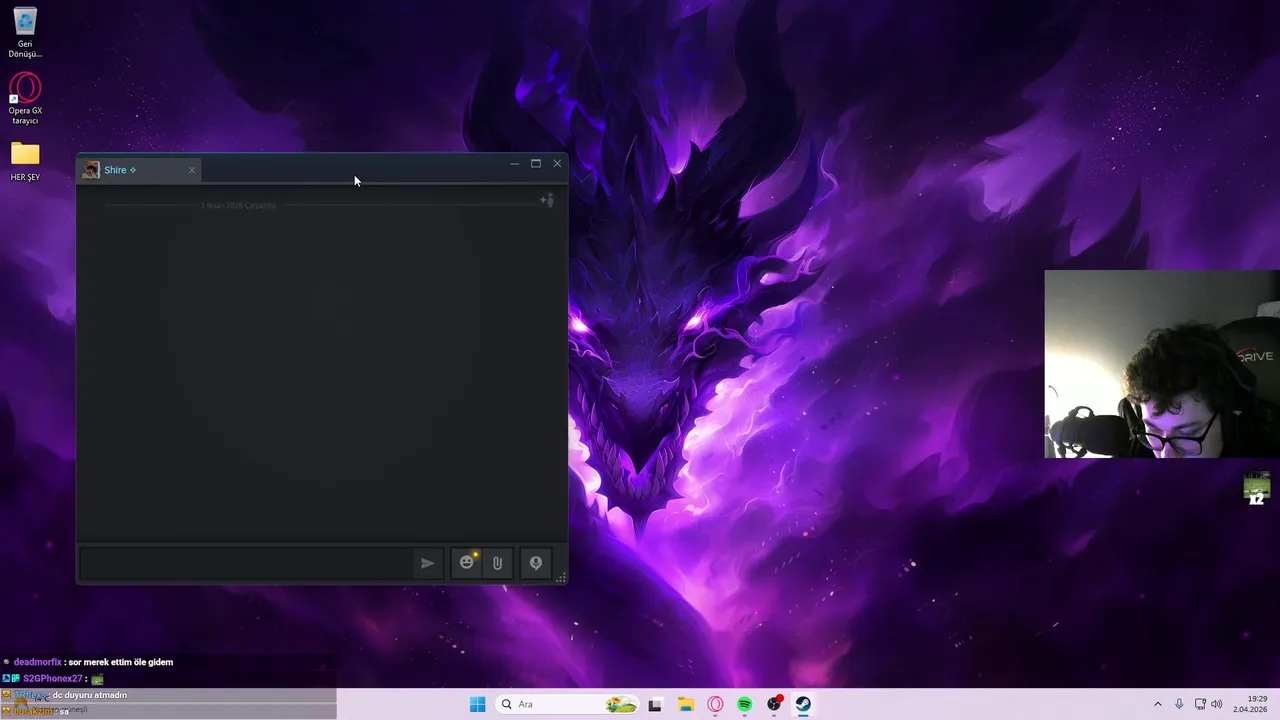Viewport: 1280px width, 720px height.
Task: Grab the chat window resize grip corner
Action: coord(561,577)
